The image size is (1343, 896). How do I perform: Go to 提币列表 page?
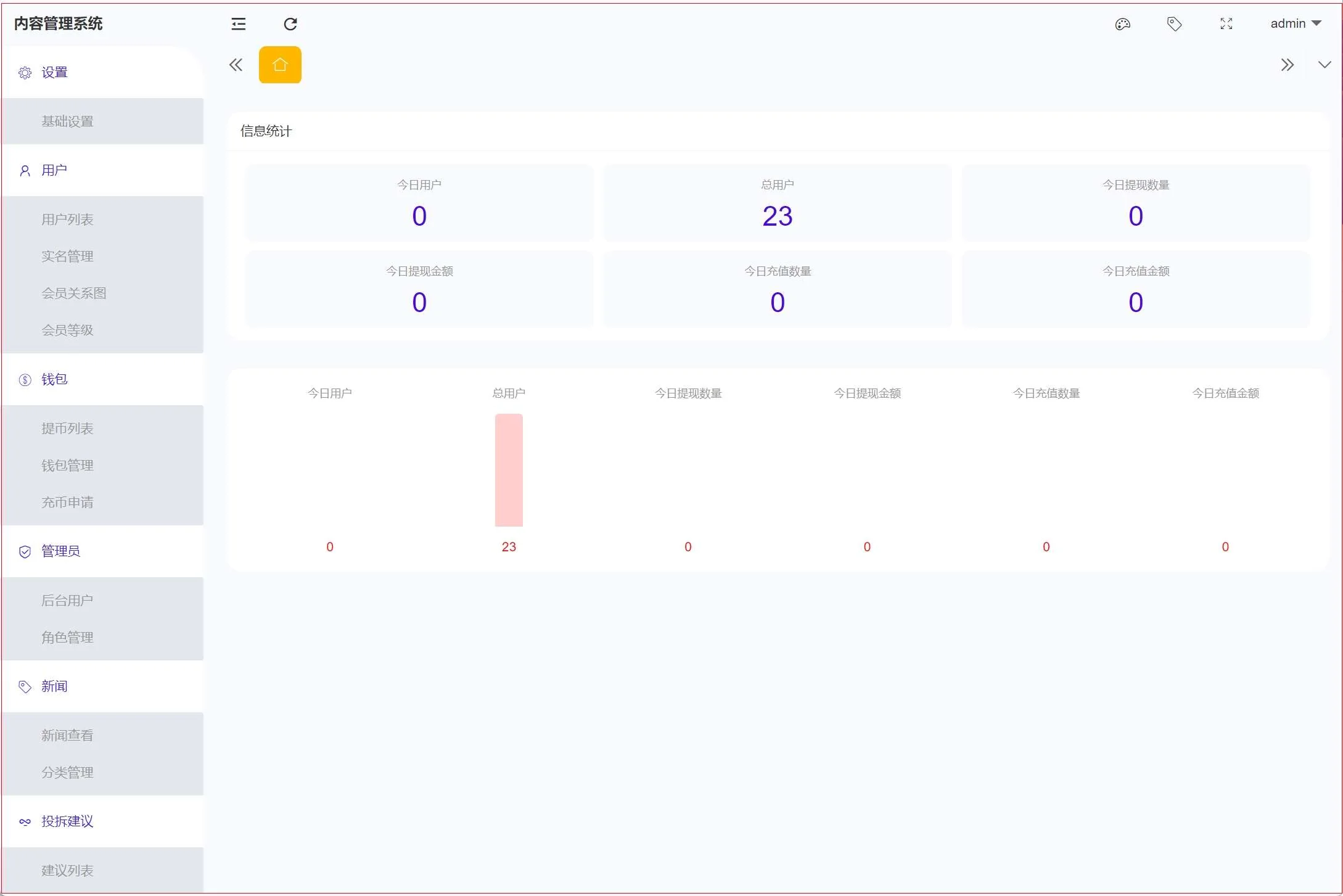tap(67, 429)
